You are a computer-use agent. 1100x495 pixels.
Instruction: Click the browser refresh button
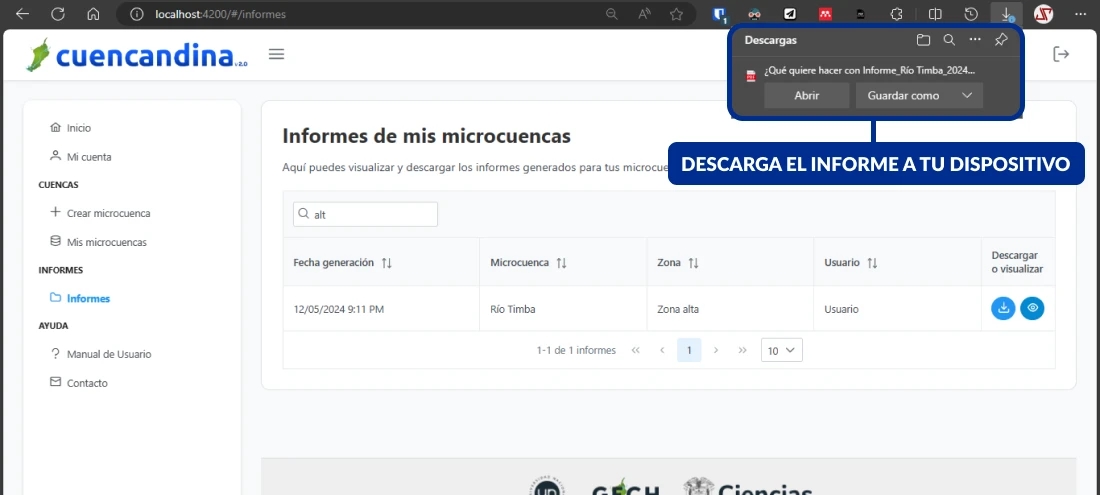(58, 14)
